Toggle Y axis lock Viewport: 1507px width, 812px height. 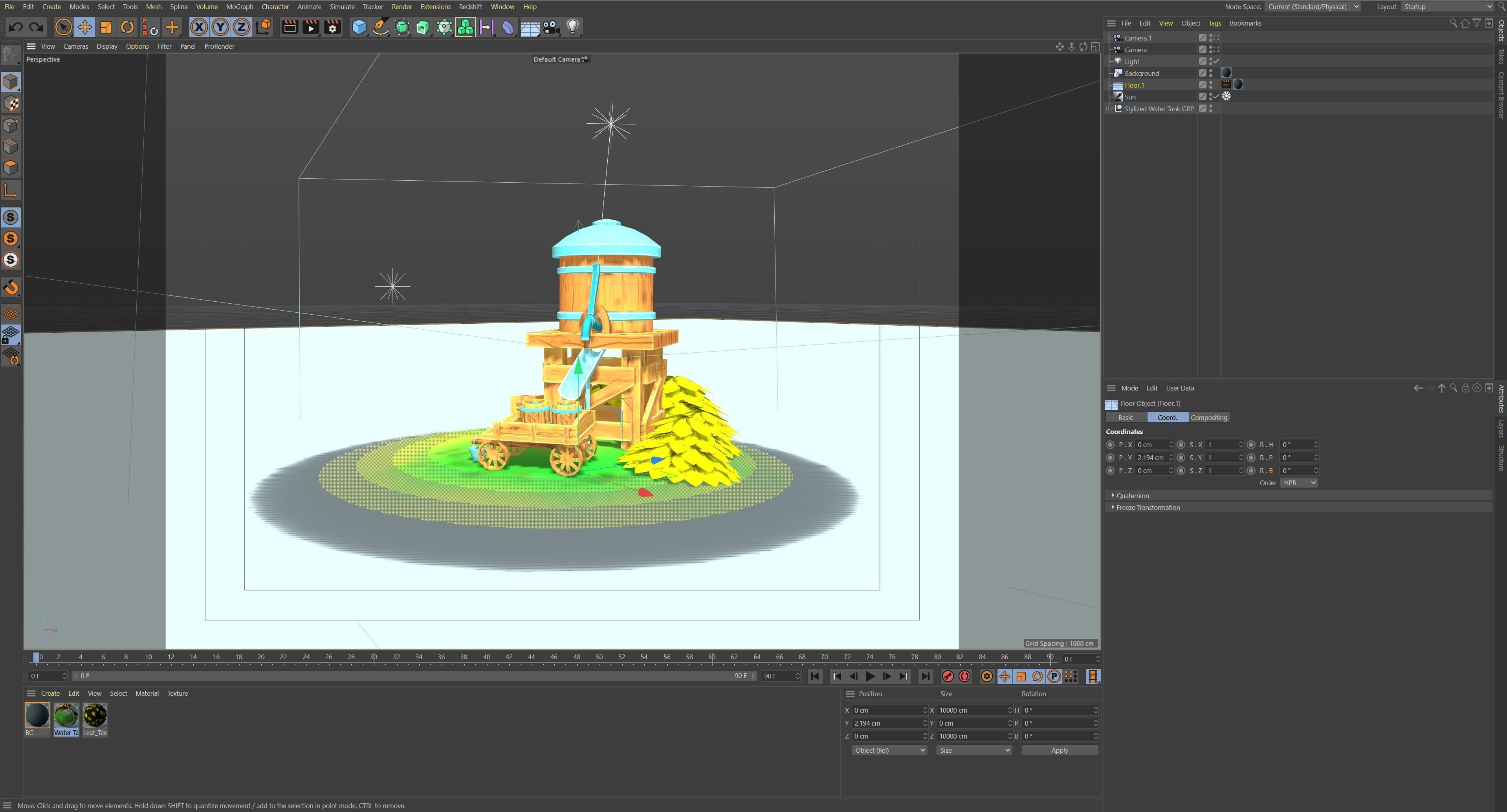[220, 27]
